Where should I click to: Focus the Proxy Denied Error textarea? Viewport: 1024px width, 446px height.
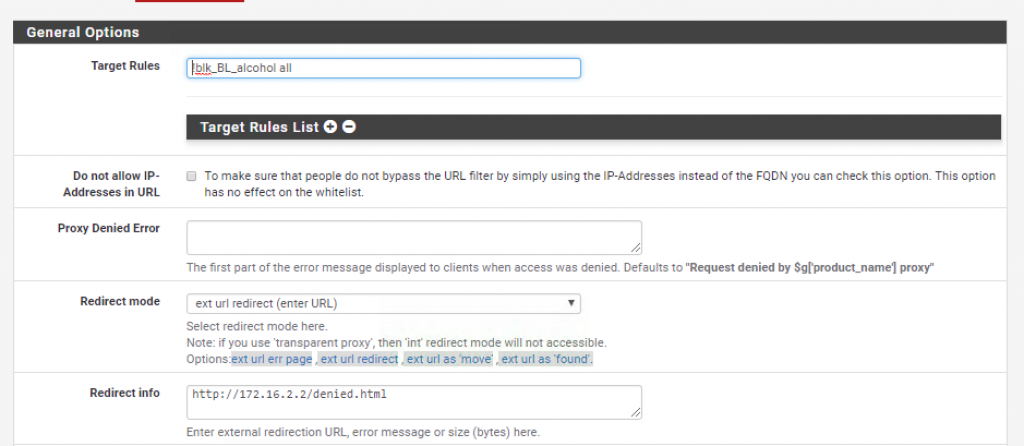[x=414, y=237]
